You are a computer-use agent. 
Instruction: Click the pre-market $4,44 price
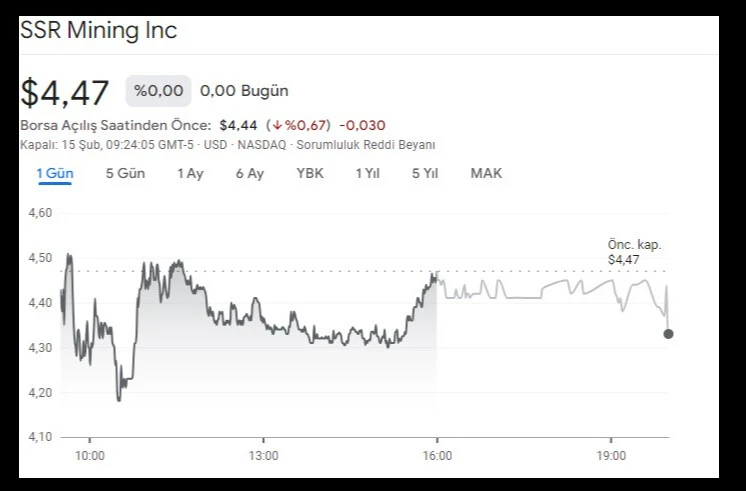point(238,125)
